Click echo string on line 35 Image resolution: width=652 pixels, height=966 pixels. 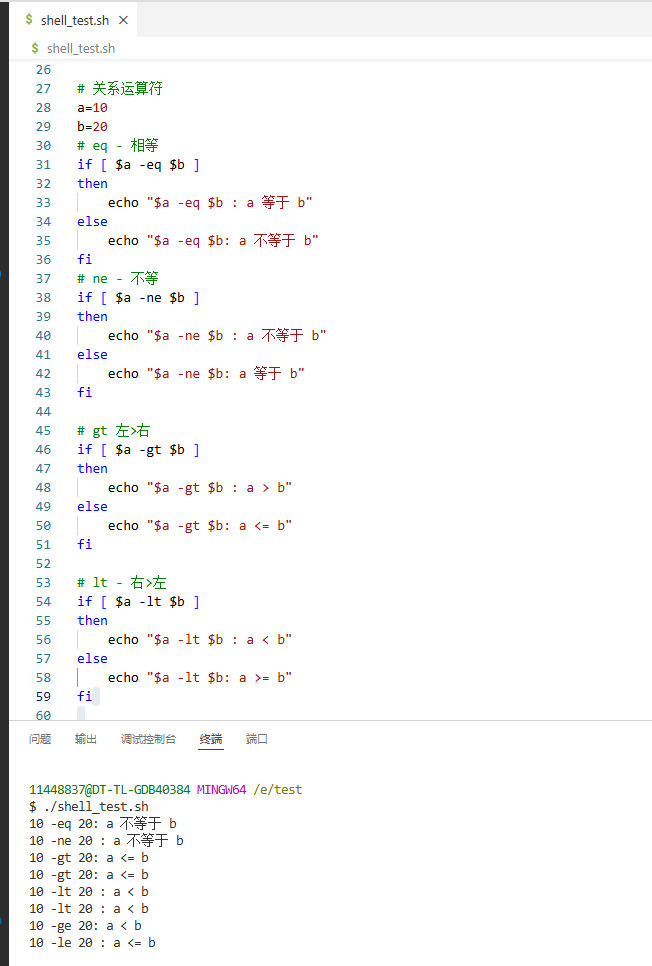pyautogui.click(x=232, y=240)
